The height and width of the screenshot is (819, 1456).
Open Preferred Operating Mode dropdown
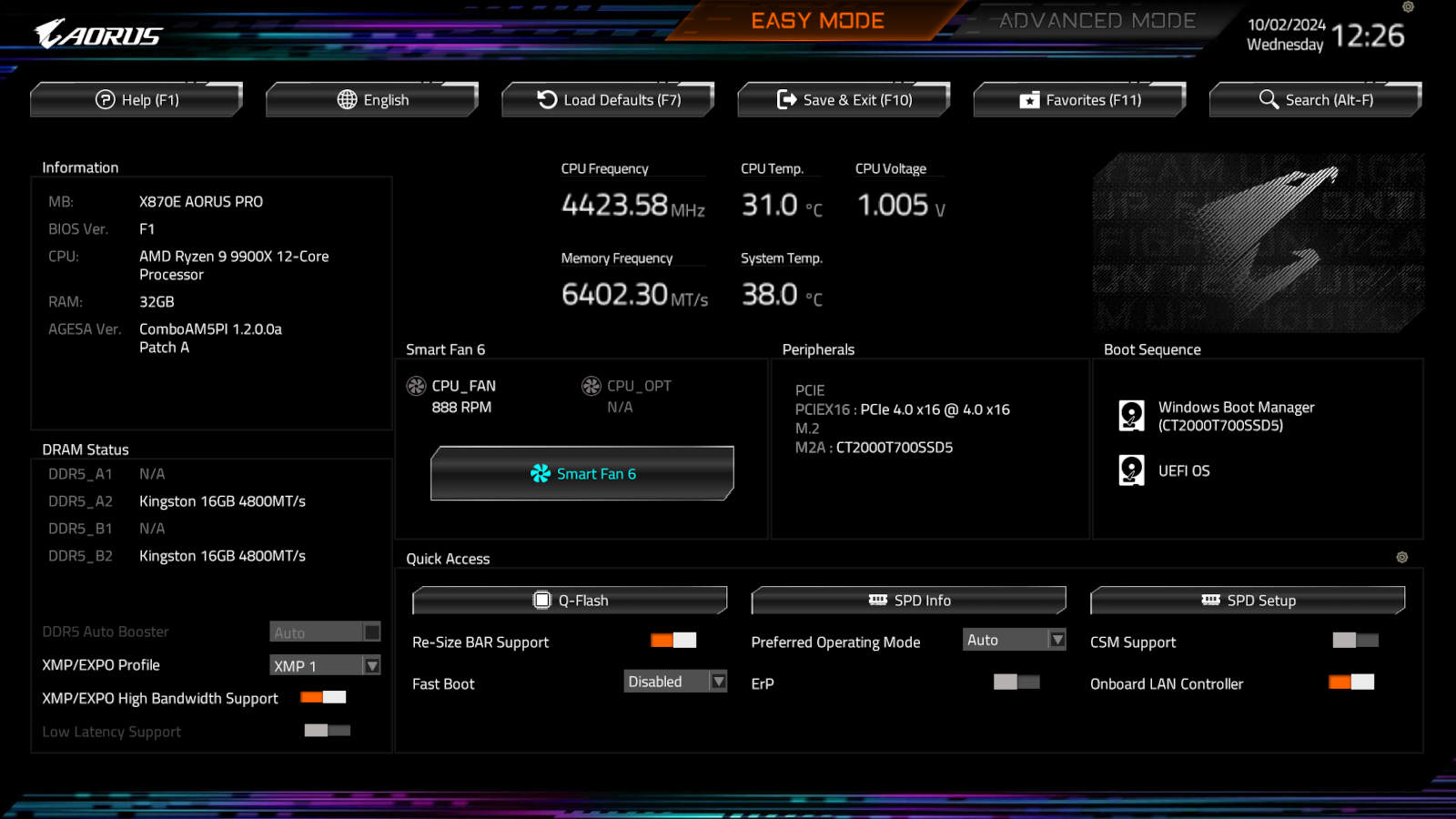click(1014, 640)
